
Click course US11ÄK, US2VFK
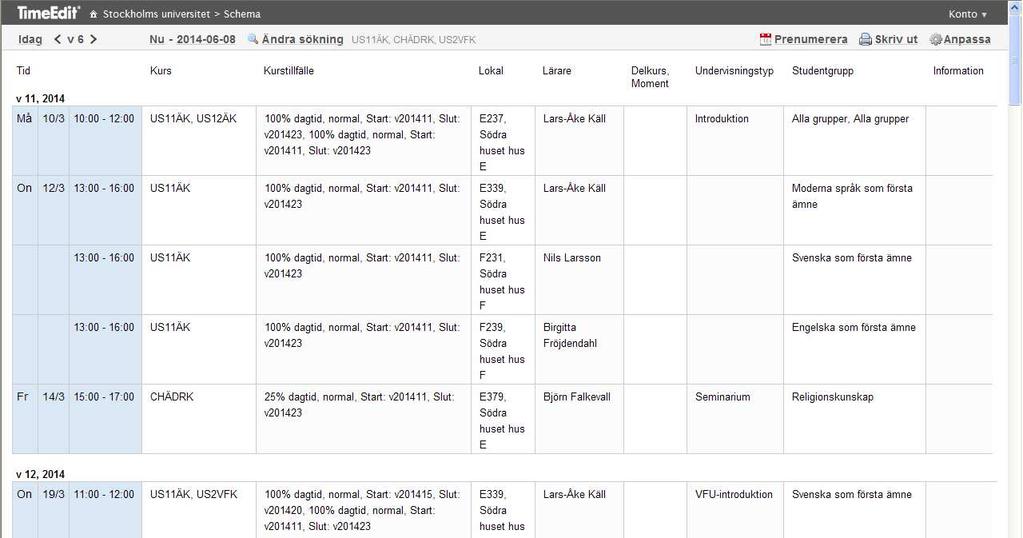pos(194,494)
